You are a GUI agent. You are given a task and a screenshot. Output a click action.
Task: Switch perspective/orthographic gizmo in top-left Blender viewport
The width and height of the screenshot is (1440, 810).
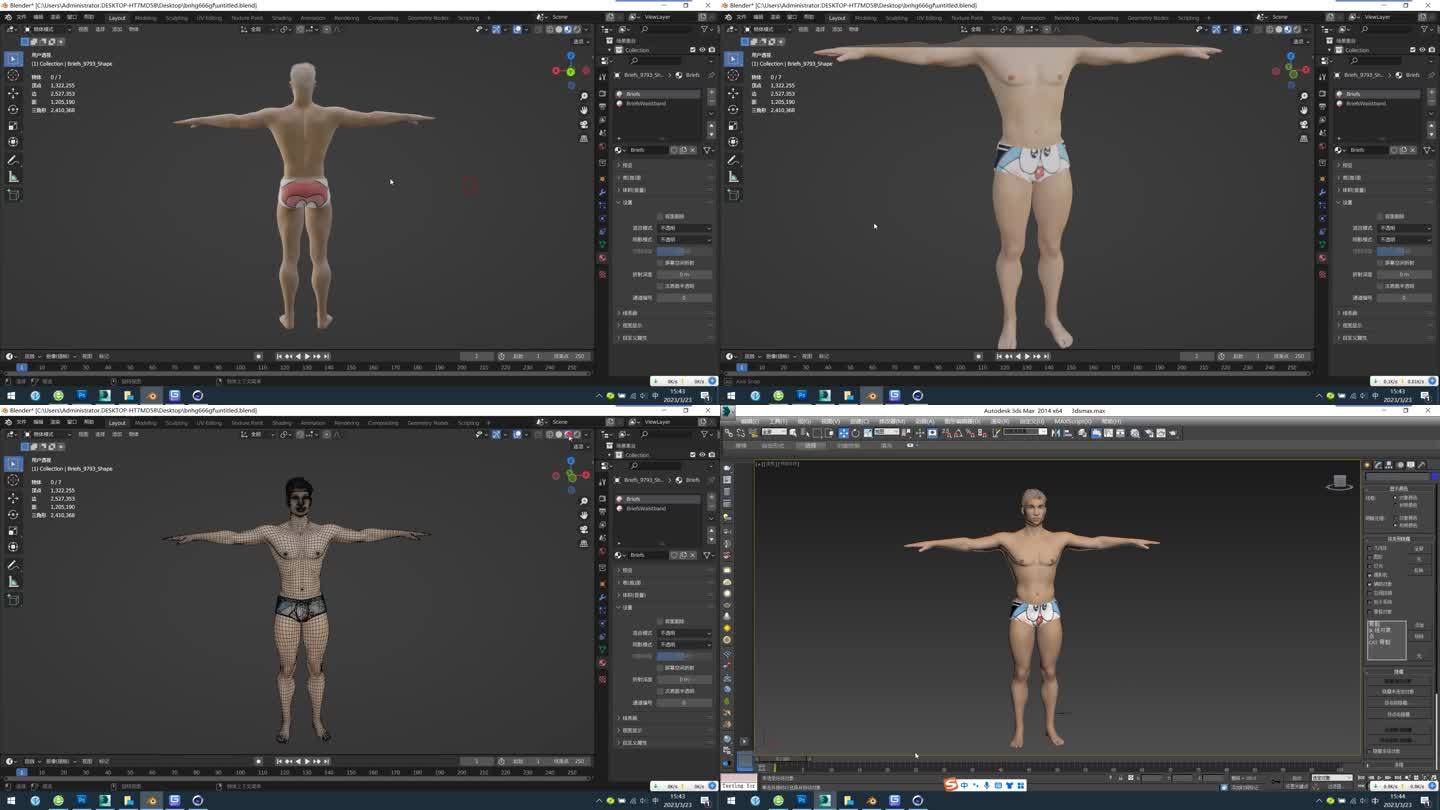tap(584, 138)
